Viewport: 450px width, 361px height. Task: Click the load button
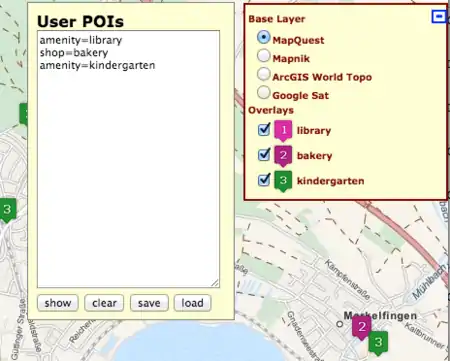192,303
